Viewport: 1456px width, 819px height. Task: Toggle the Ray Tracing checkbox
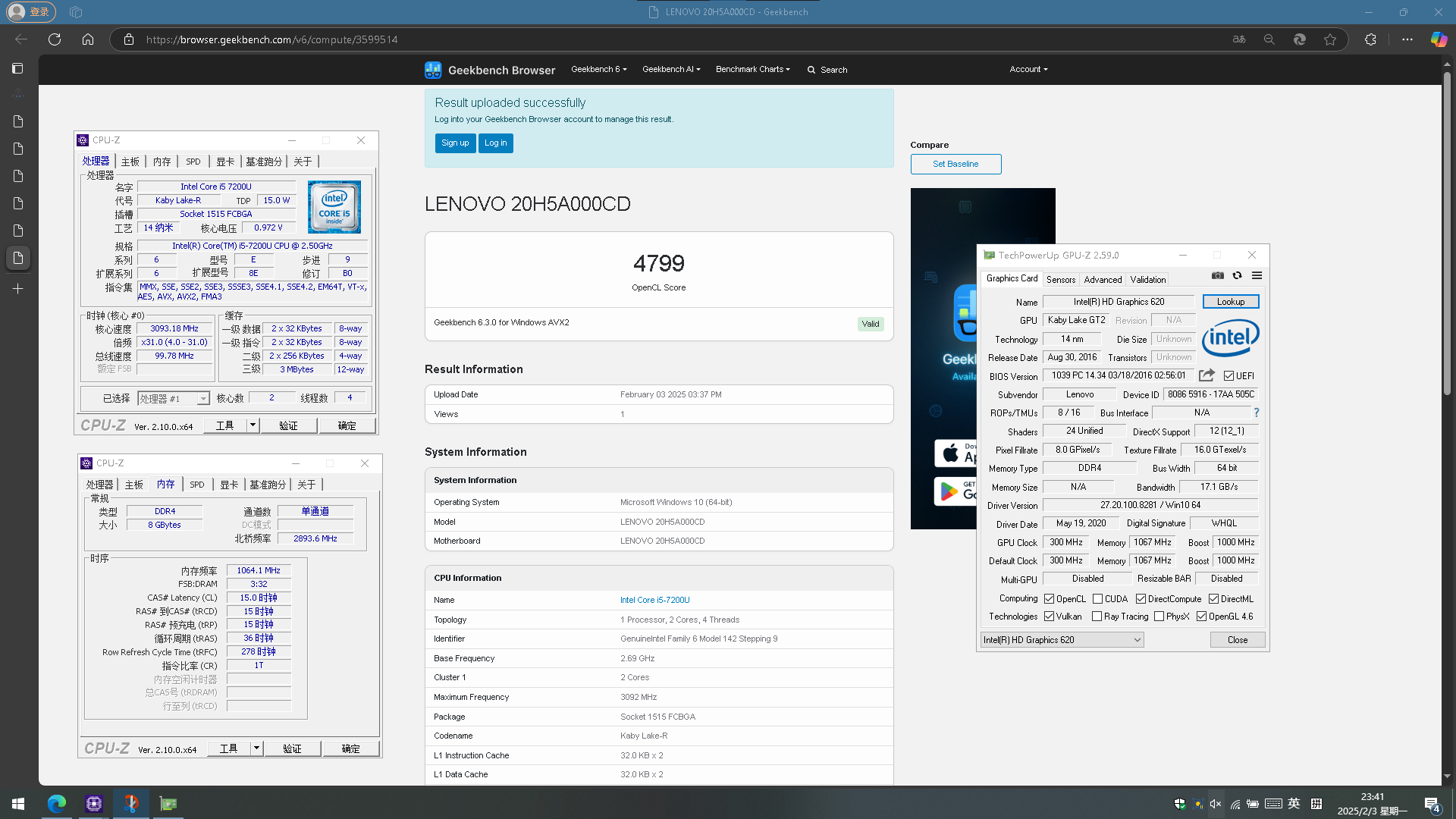tap(1097, 617)
